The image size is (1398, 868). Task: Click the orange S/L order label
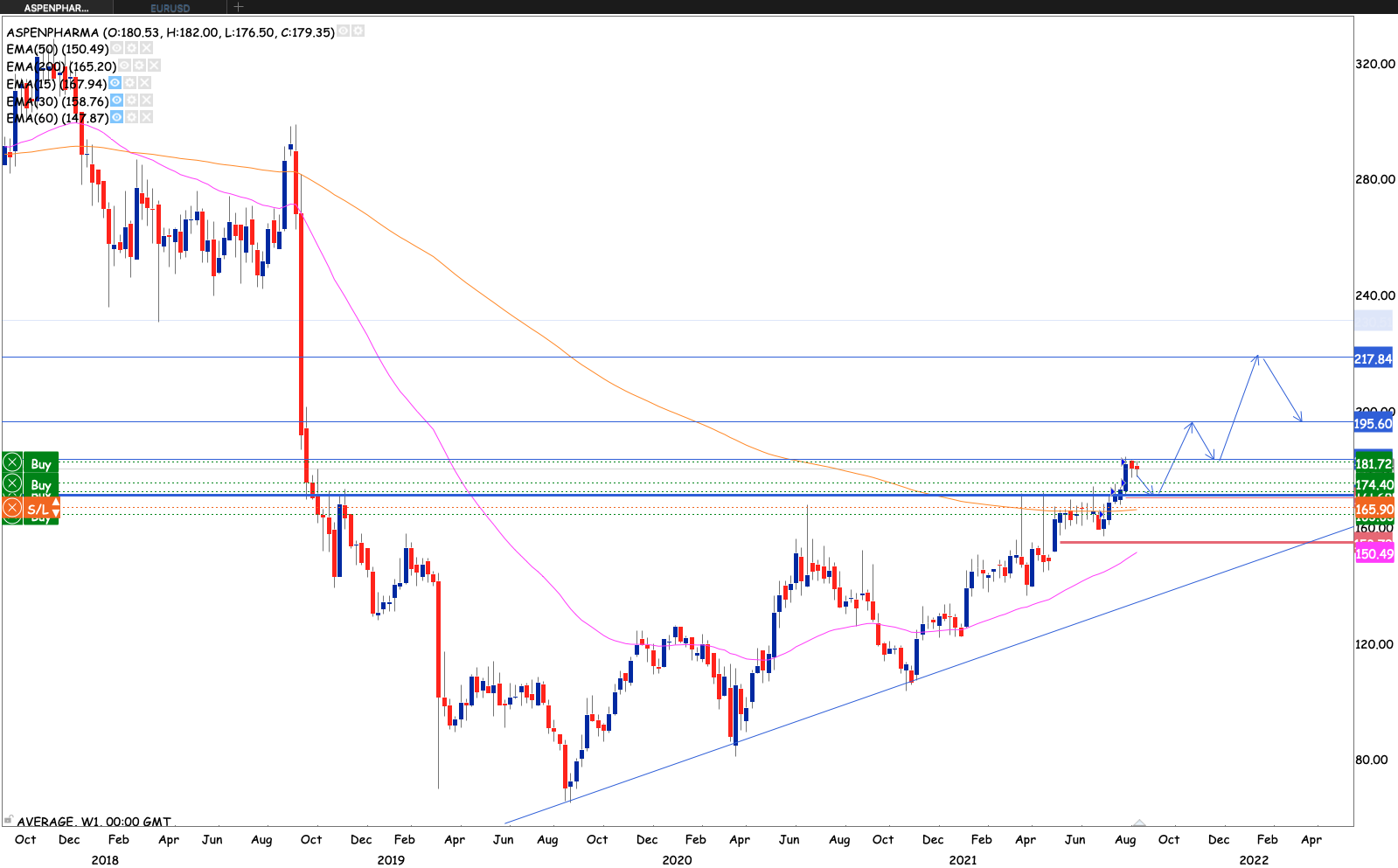click(x=38, y=510)
